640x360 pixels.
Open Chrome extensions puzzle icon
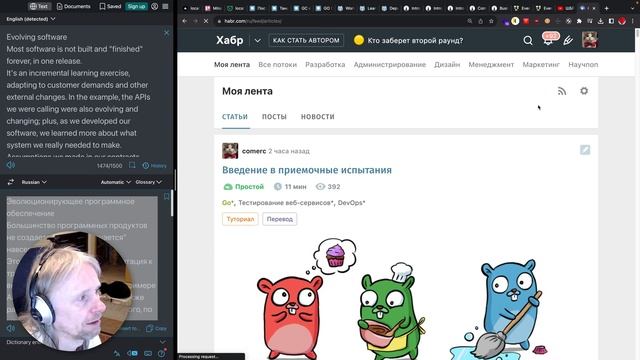point(579,21)
